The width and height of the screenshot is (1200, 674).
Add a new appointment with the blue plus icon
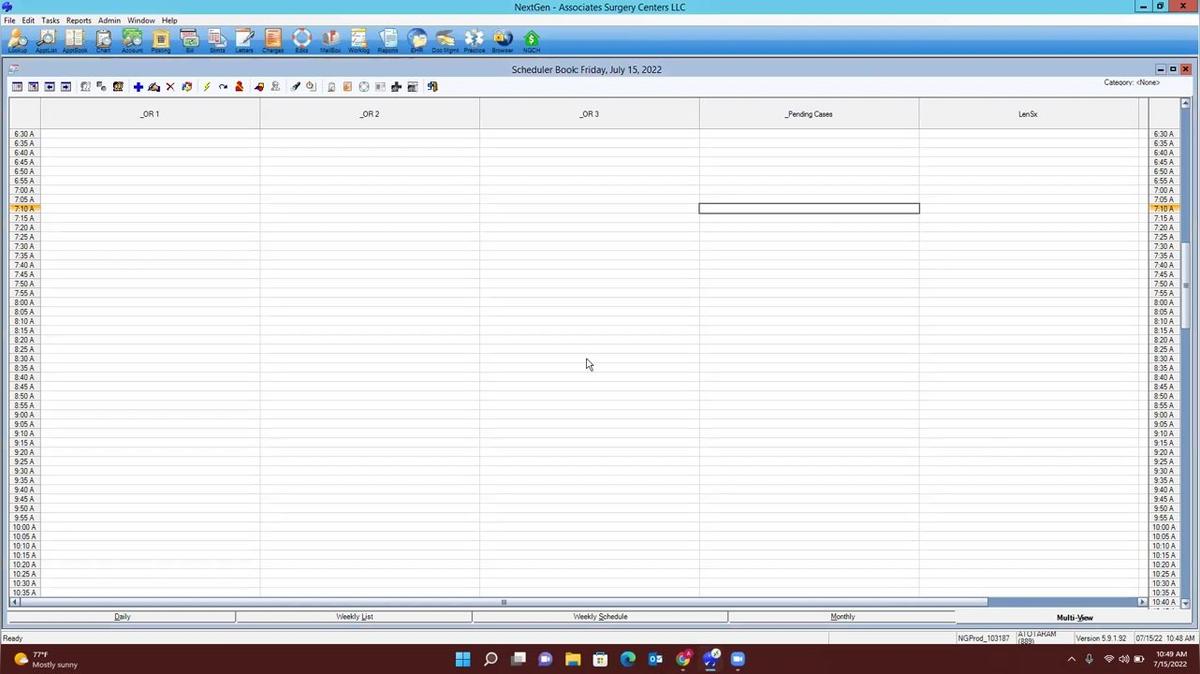point(138,86)
